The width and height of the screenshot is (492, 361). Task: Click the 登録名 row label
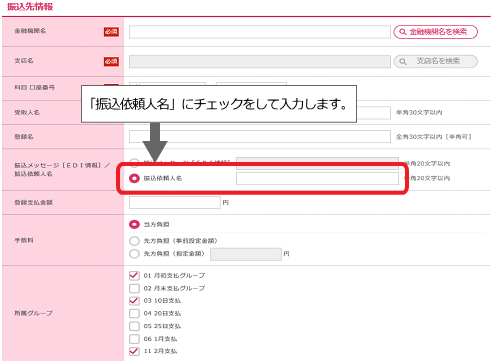click(x=24, y=137)
